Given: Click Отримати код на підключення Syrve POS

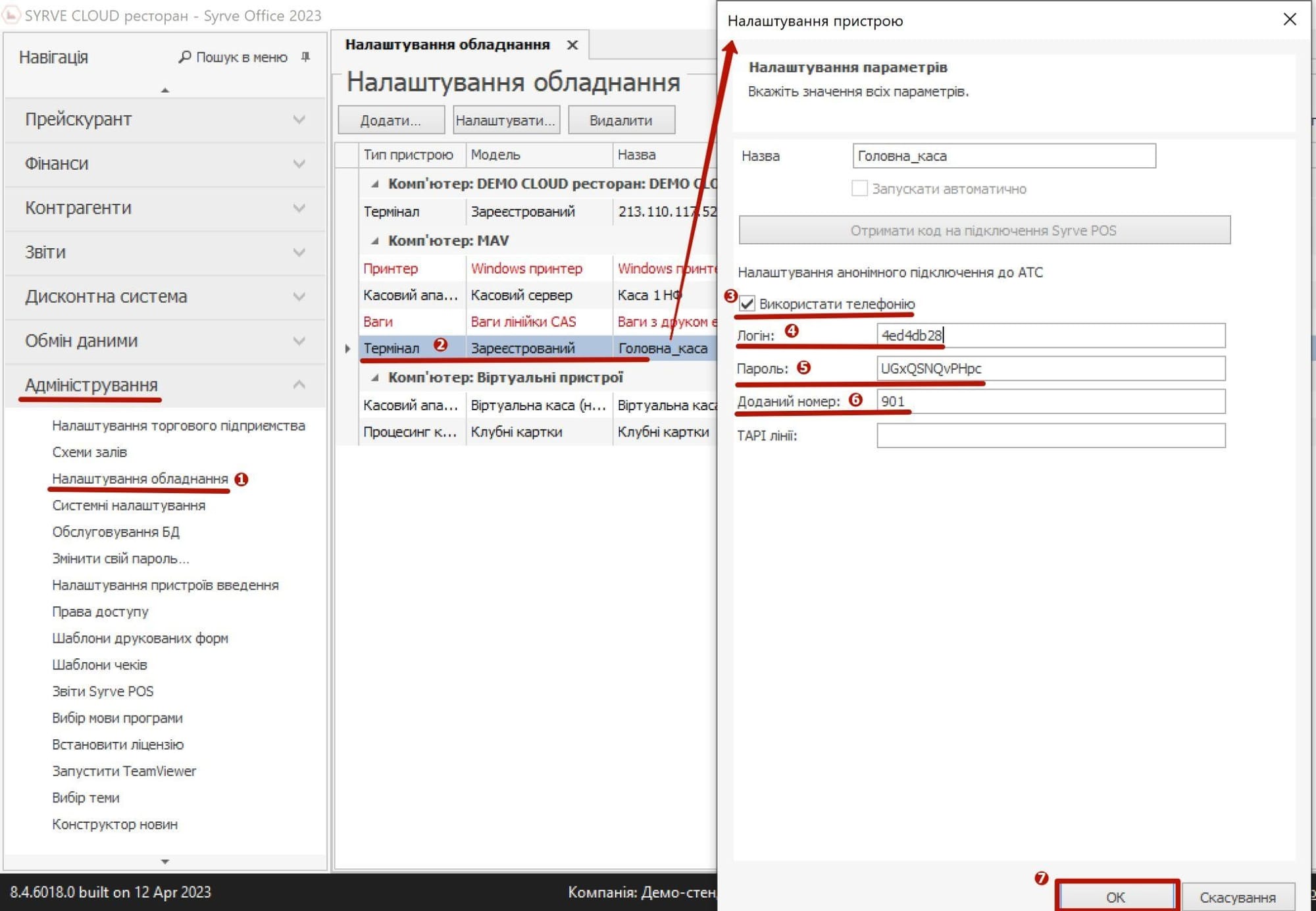Looking at the screenshot, I should point(984,230).
